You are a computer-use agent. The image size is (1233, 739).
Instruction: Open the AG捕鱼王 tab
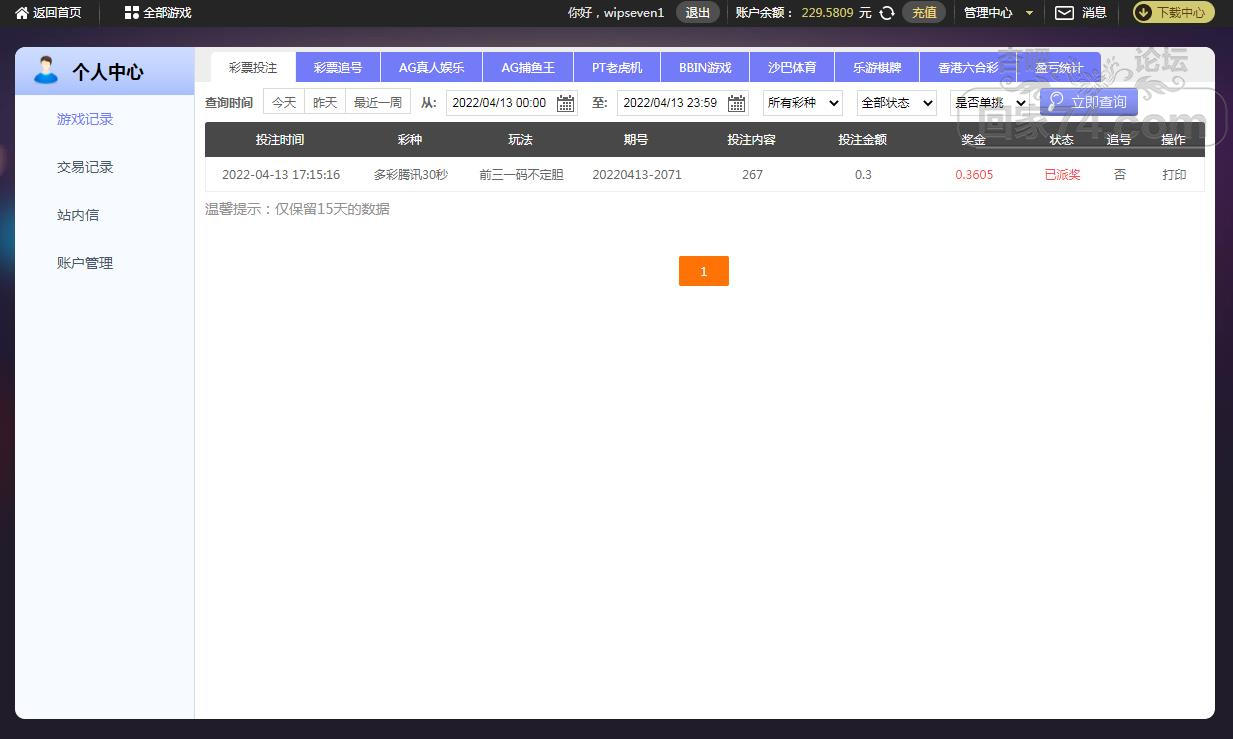pyautogui.click(x=528, y=68)
